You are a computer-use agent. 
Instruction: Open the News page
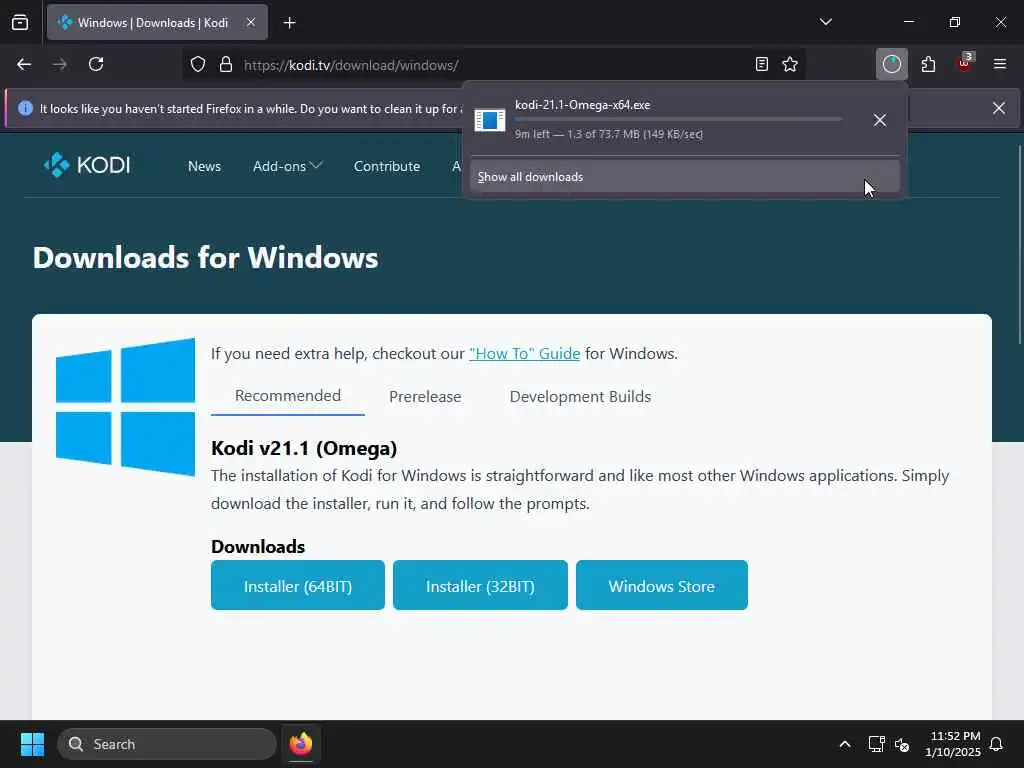coord(204,167)
